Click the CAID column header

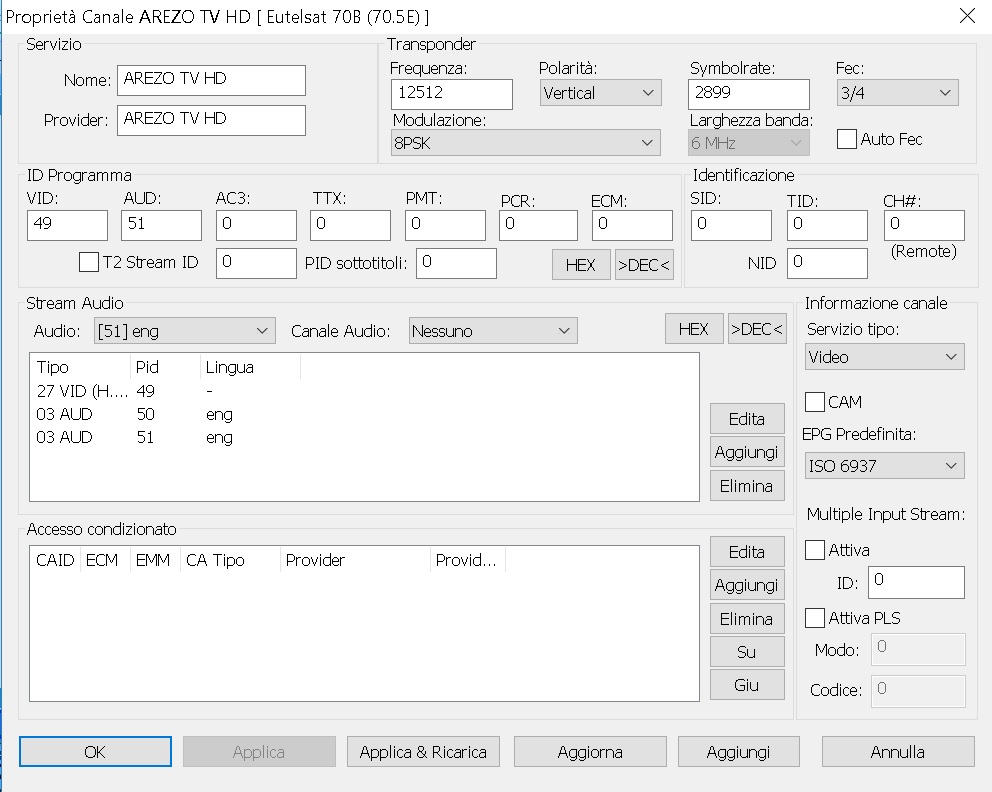[x=55, y=560]
